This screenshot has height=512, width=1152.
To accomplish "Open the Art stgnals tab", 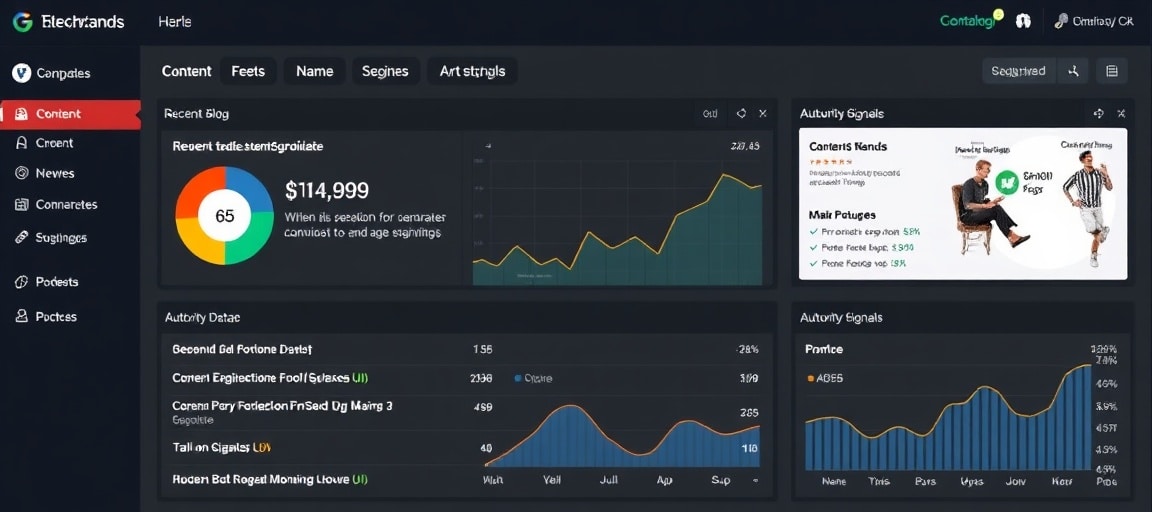I will click(x=472, y=71).
